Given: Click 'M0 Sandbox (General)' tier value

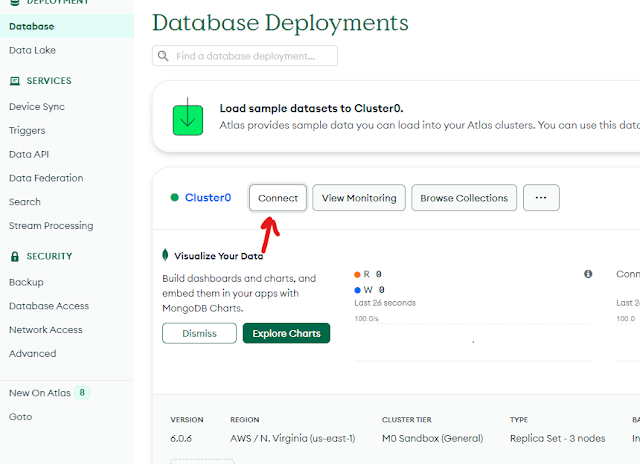Looking at the screenshot, I should pos(432,439).
